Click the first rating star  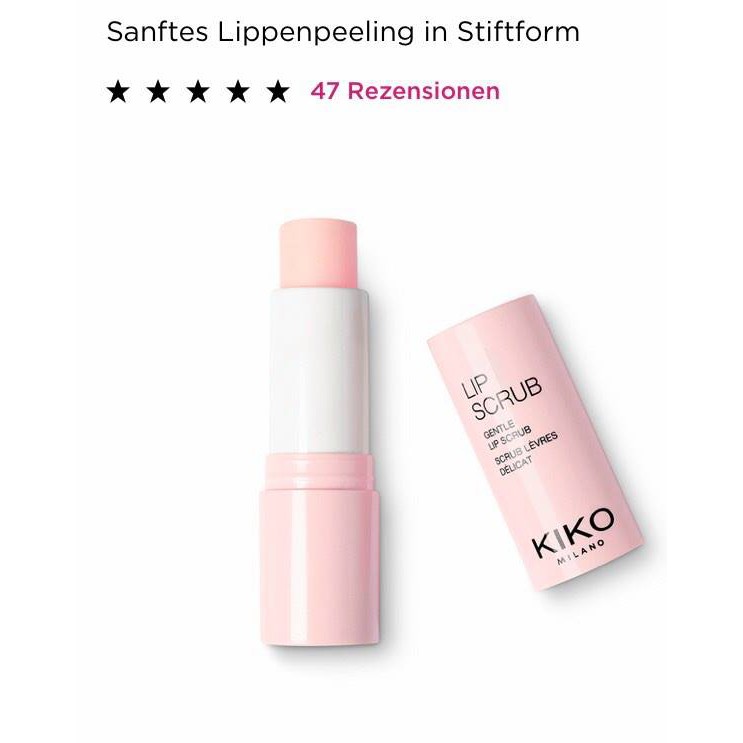coord(118,91)
